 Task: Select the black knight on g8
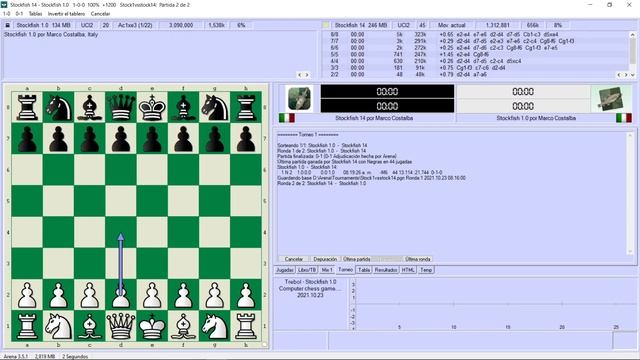pos(215,107)
